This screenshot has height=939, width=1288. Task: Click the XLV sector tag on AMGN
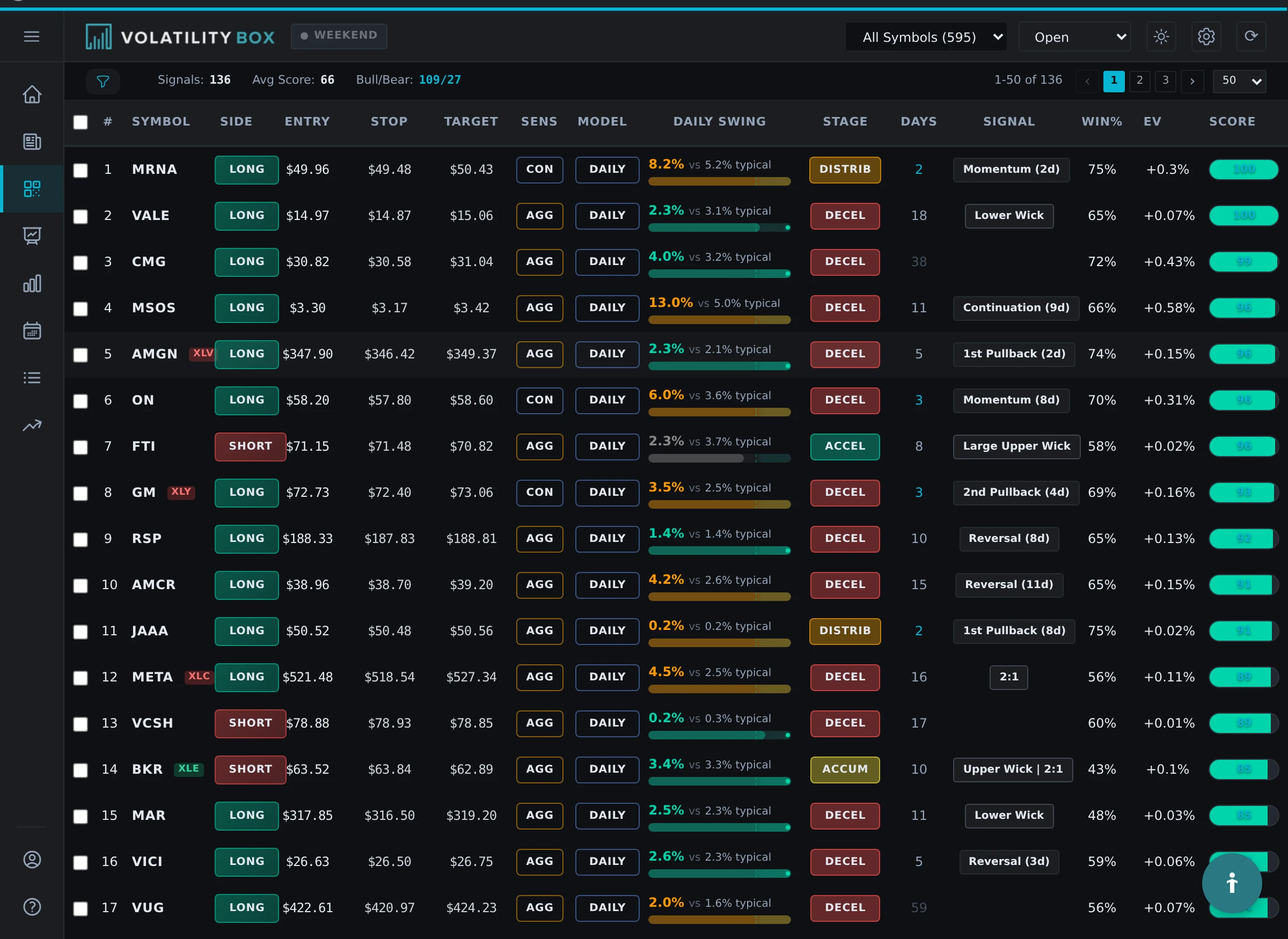203,354
